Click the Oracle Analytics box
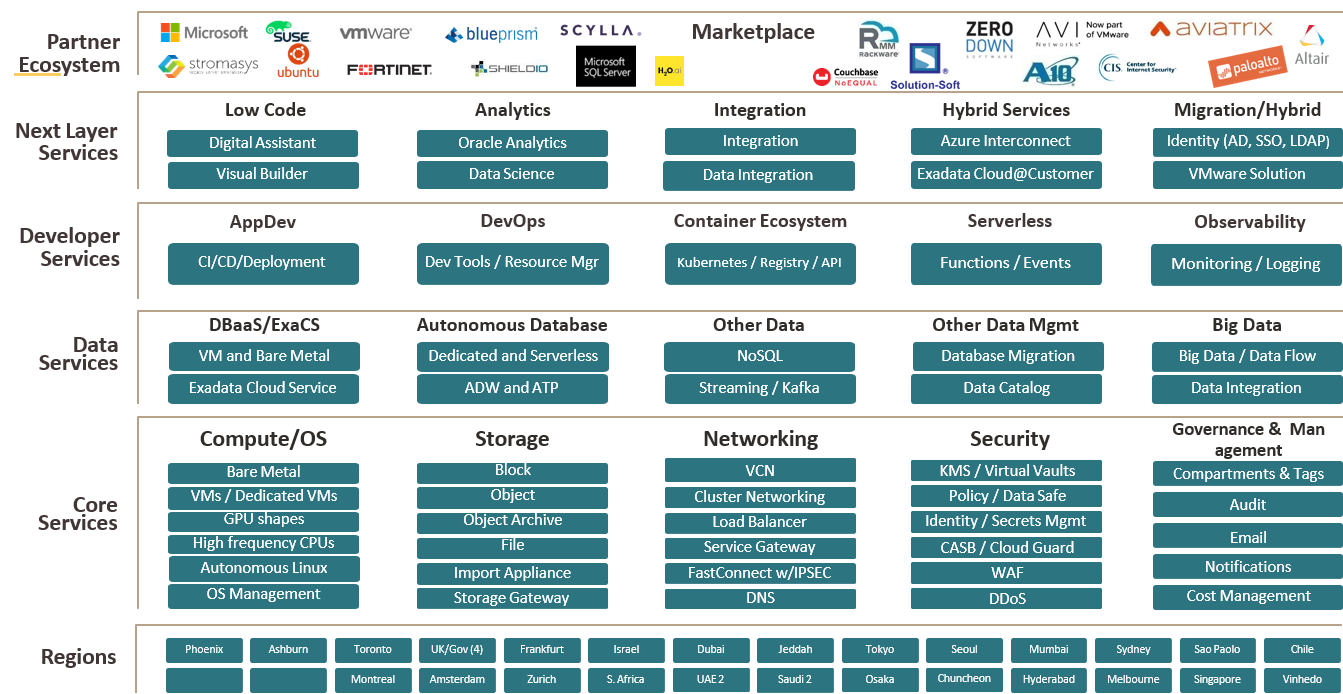This screenshot has width=1343, height=694. click(x=512, y=143)
